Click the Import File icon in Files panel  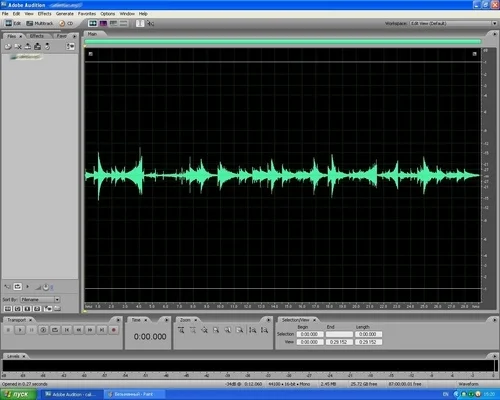tap(8, 47)
